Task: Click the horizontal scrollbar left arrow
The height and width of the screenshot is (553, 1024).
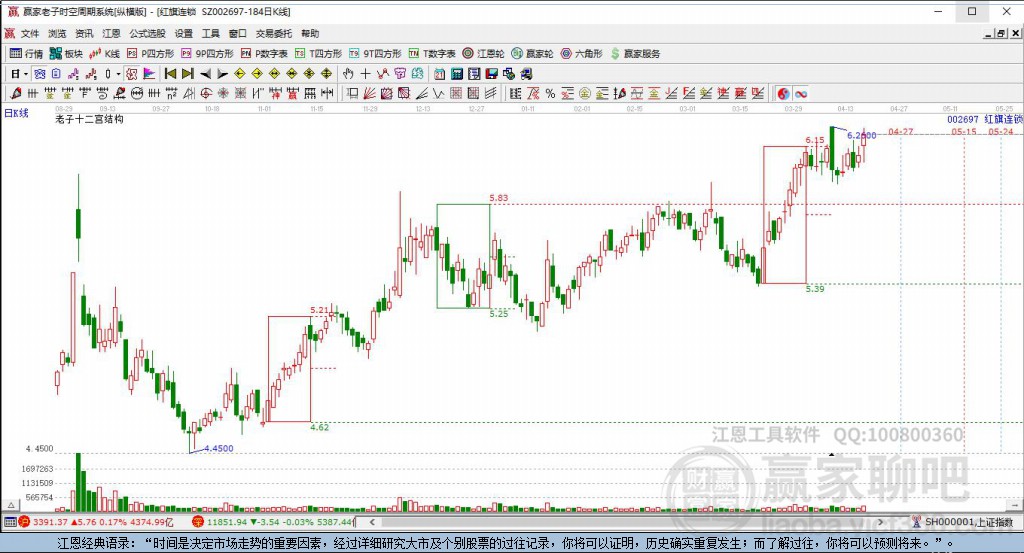Action: click(372, 522)
